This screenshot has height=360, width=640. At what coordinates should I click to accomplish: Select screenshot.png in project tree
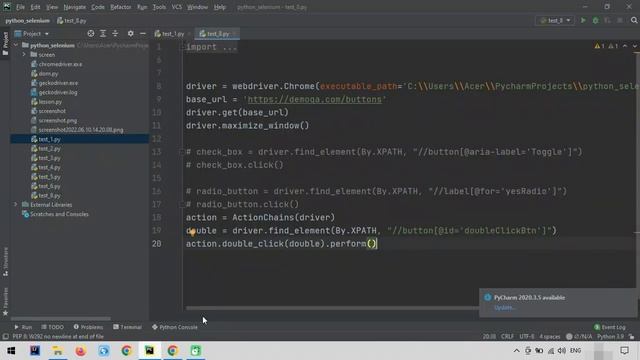[x=57, y=120]
